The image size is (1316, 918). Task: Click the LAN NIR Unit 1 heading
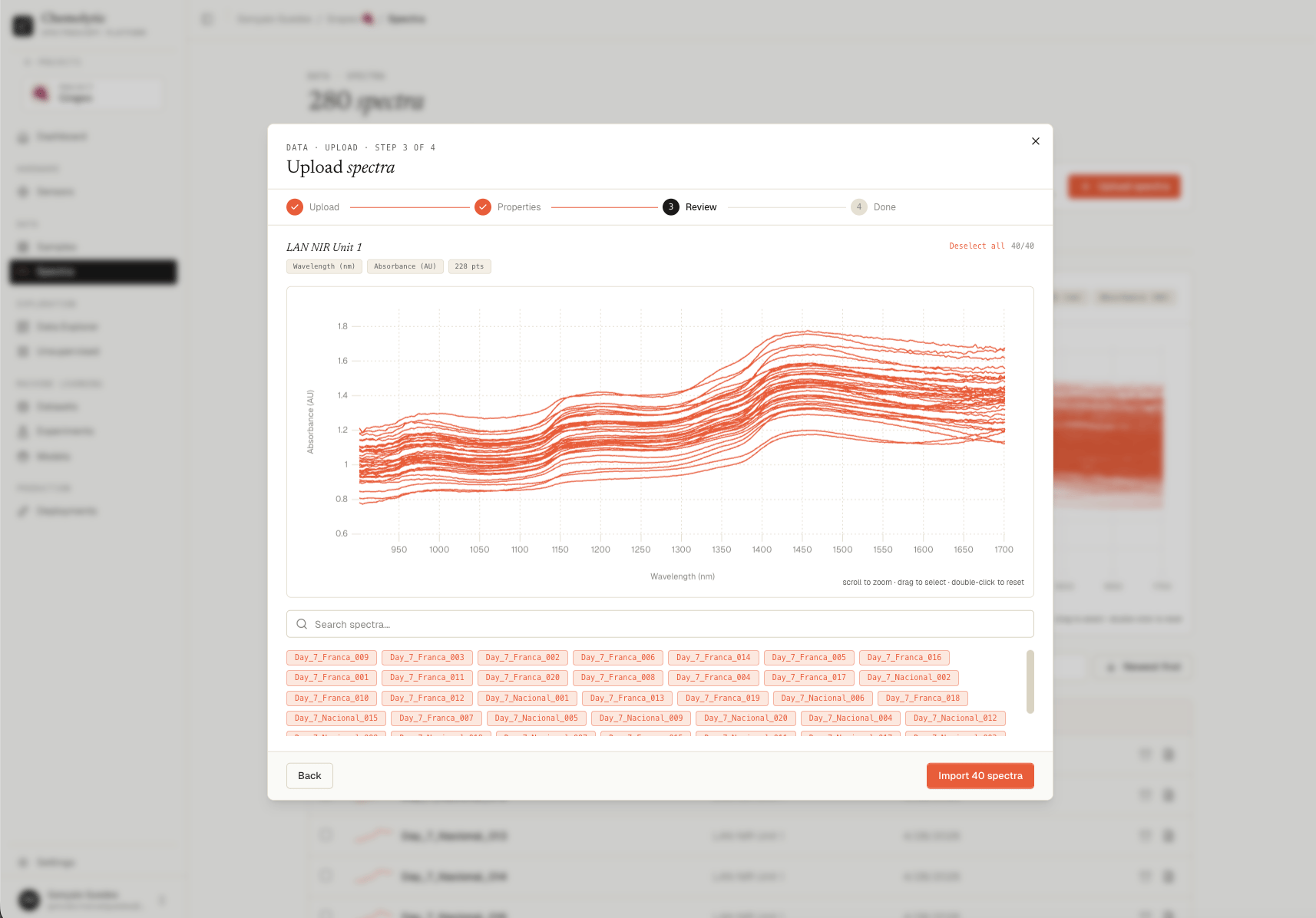[324, 247]
